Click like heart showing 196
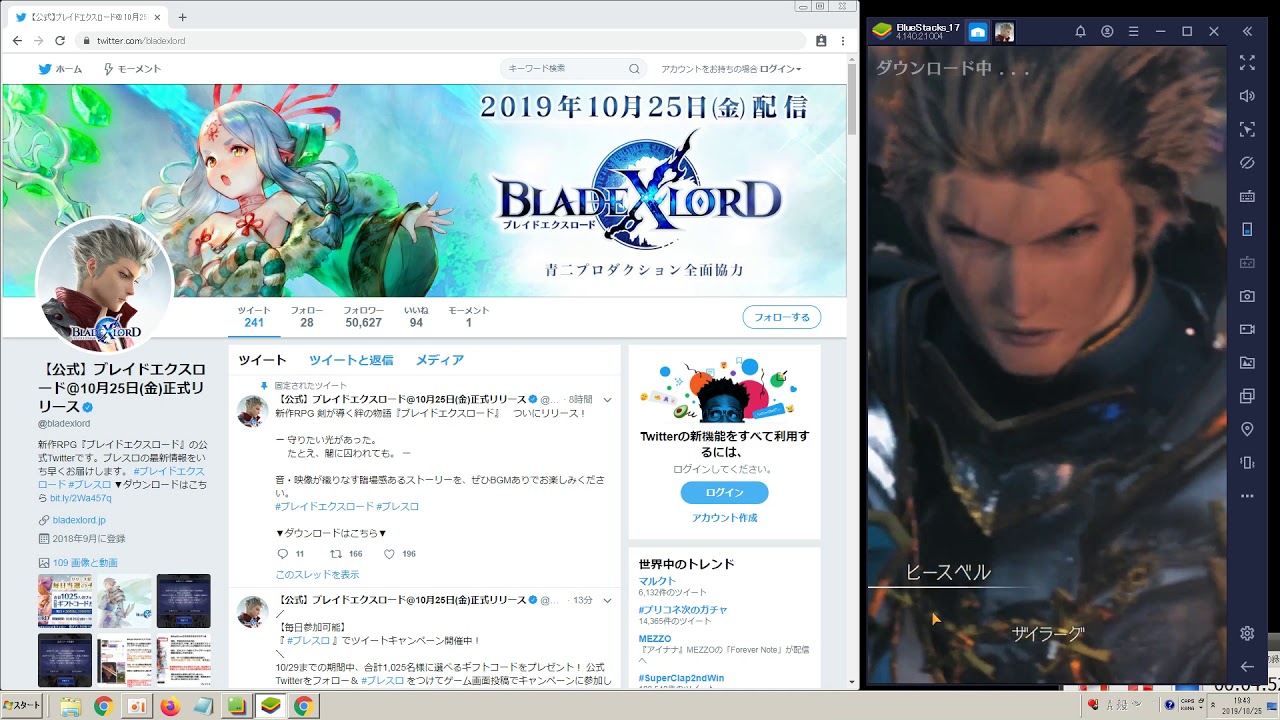The width and height of the screenshot is (1280, 720). [x=390, y=554]
